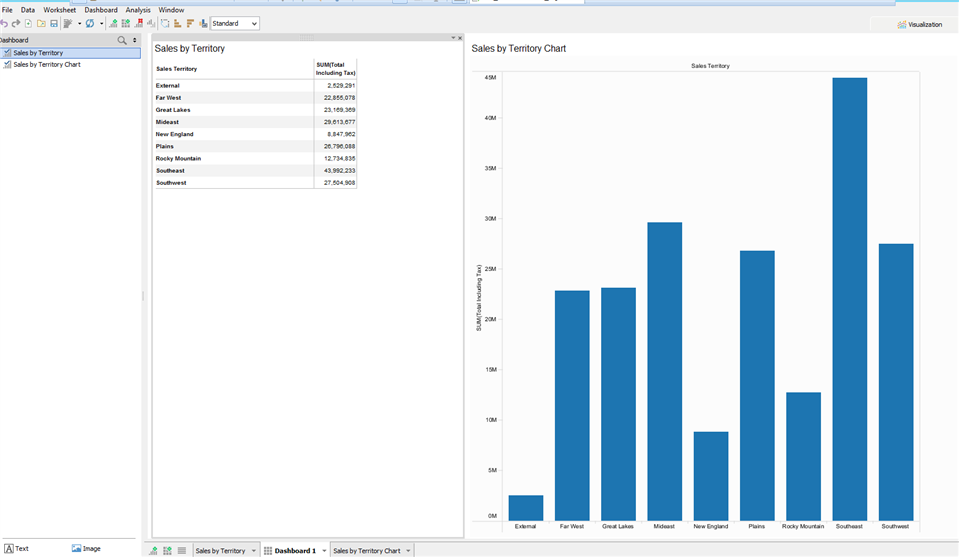959x557 pixels.
Task: Open Sales by Territory Chart tab dropdown
Action: (409, 550)
